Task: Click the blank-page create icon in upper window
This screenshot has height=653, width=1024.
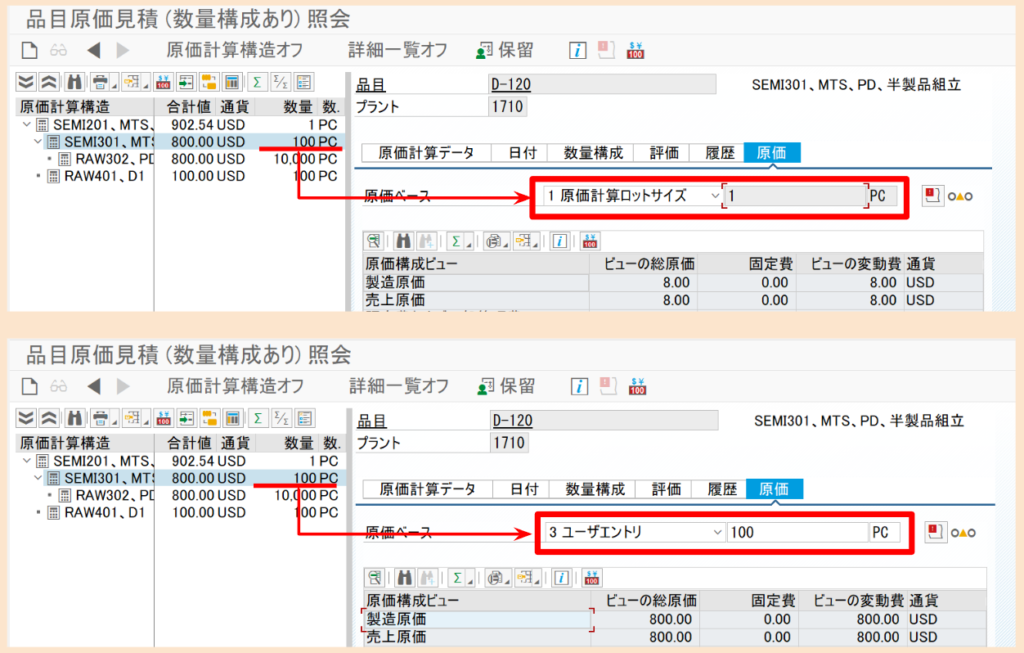Action: tap(29, 50)
